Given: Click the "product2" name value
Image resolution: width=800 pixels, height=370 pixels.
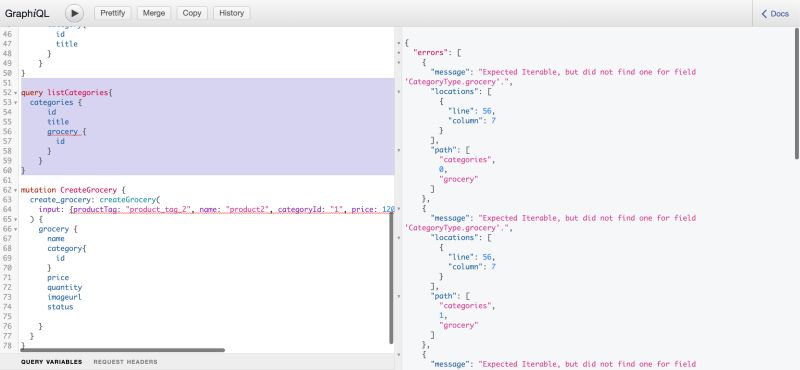Looking at the screenshot, I should coord(247,209).
